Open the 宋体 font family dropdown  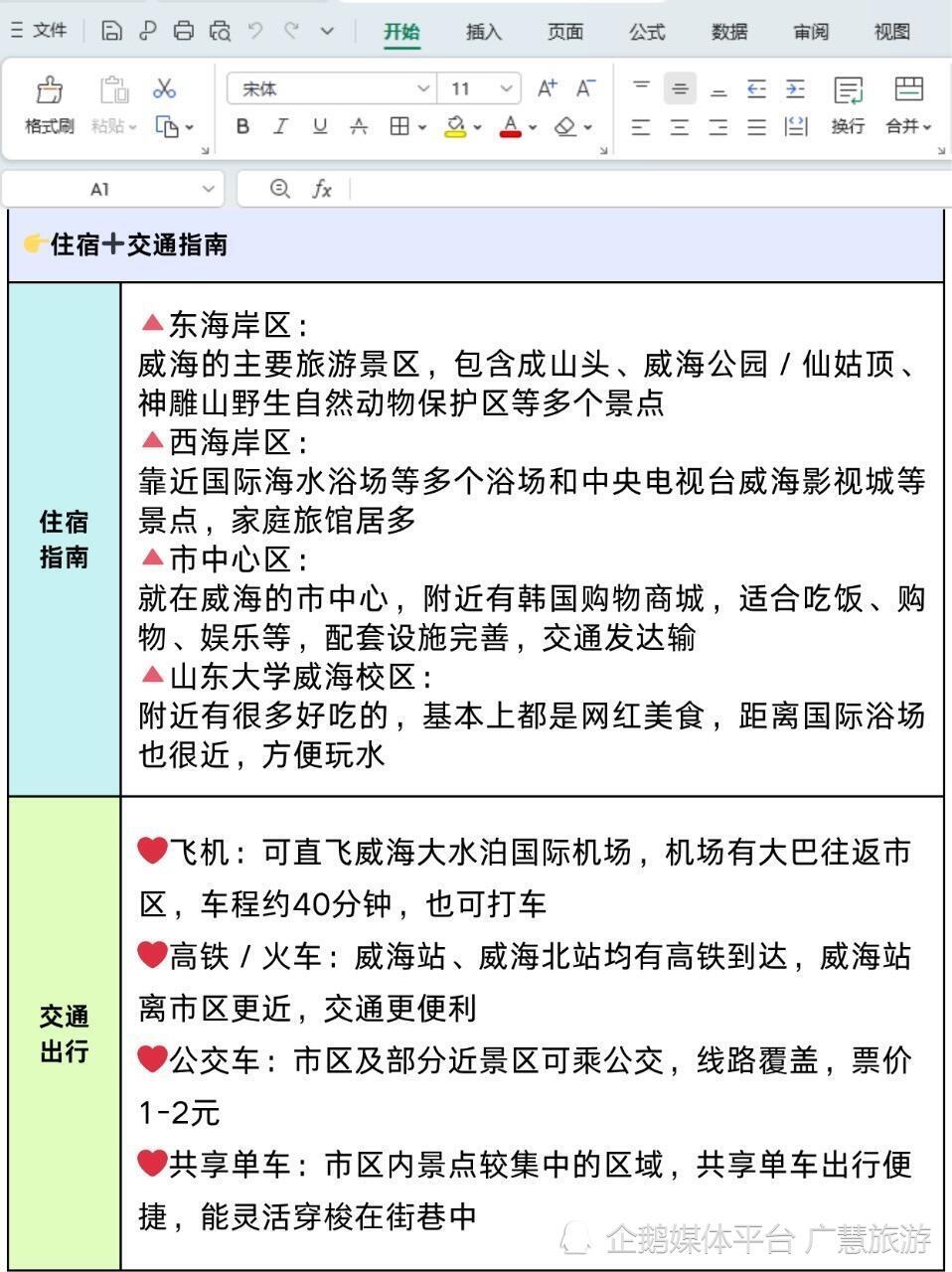[330, 88]
